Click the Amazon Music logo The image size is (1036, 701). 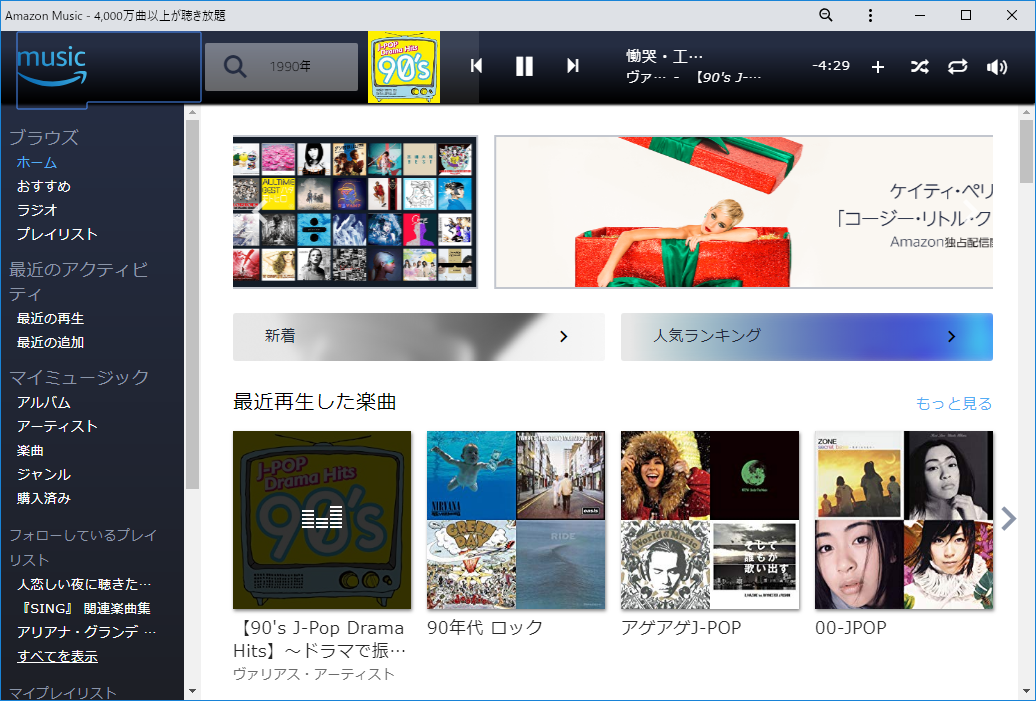[x=52, y=67]
